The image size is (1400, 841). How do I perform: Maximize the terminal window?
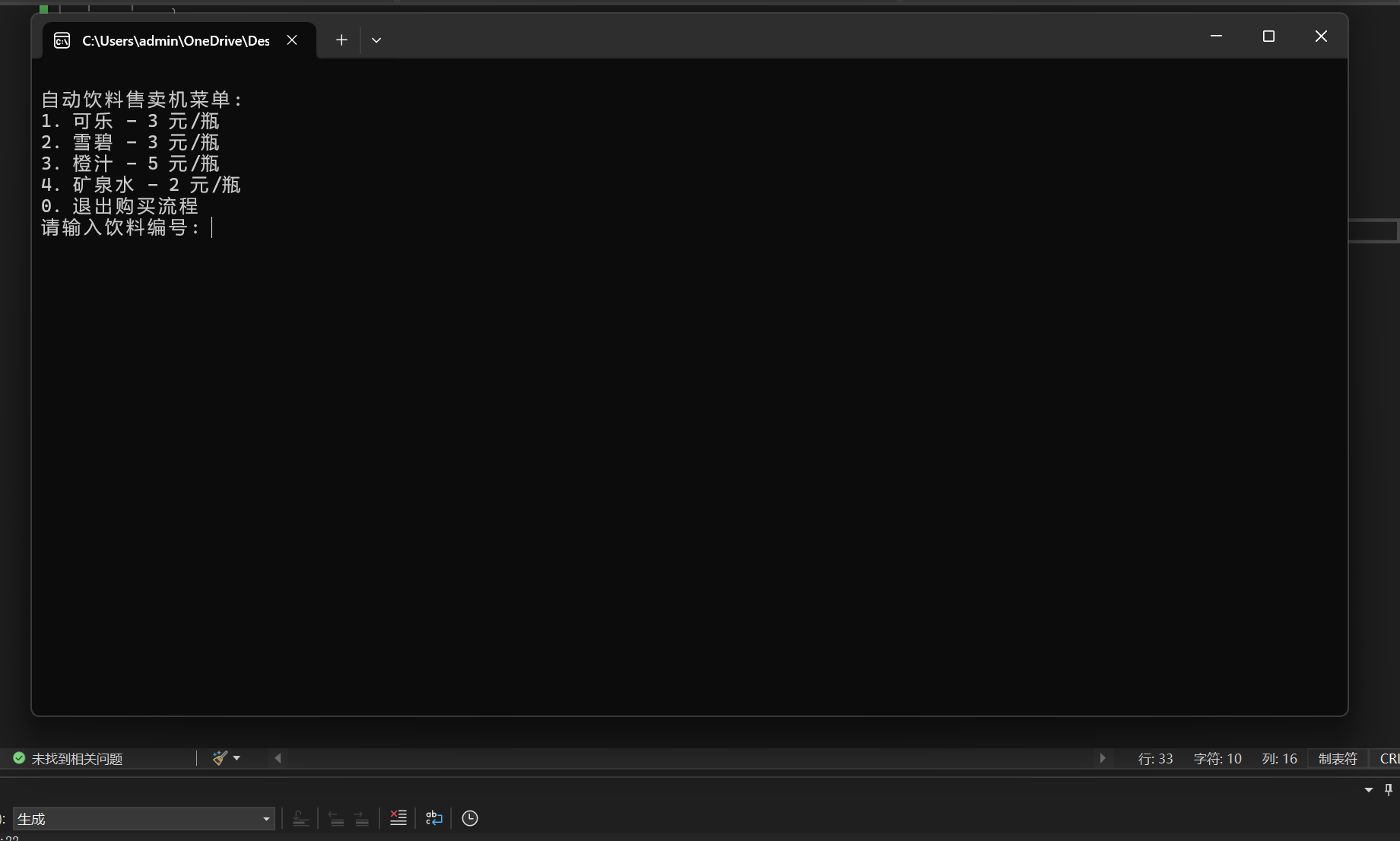(x=1268, y=36)
